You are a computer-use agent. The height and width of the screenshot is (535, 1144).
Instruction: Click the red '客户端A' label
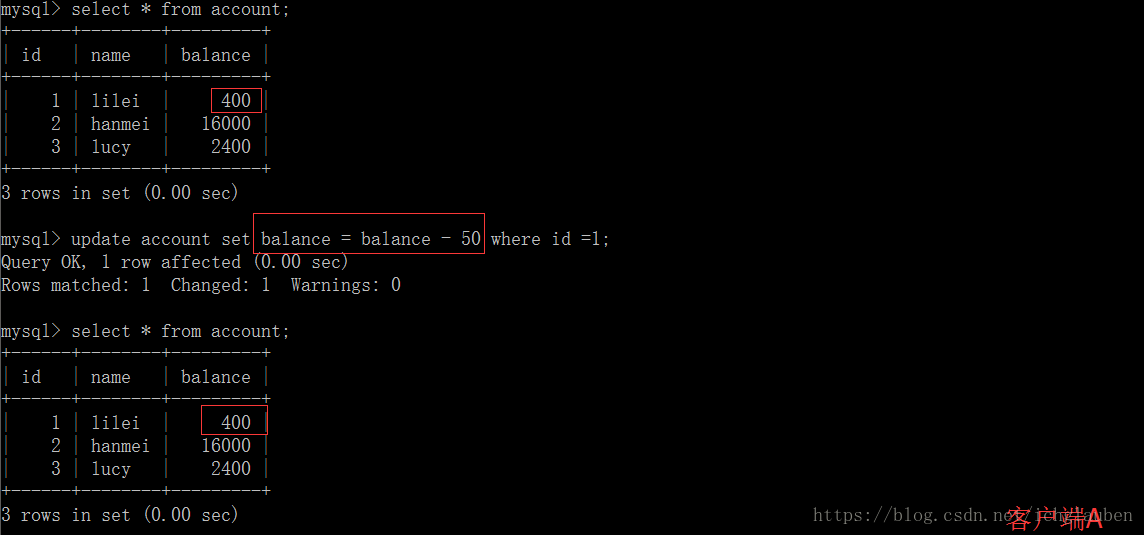[x=1054, y=517]
